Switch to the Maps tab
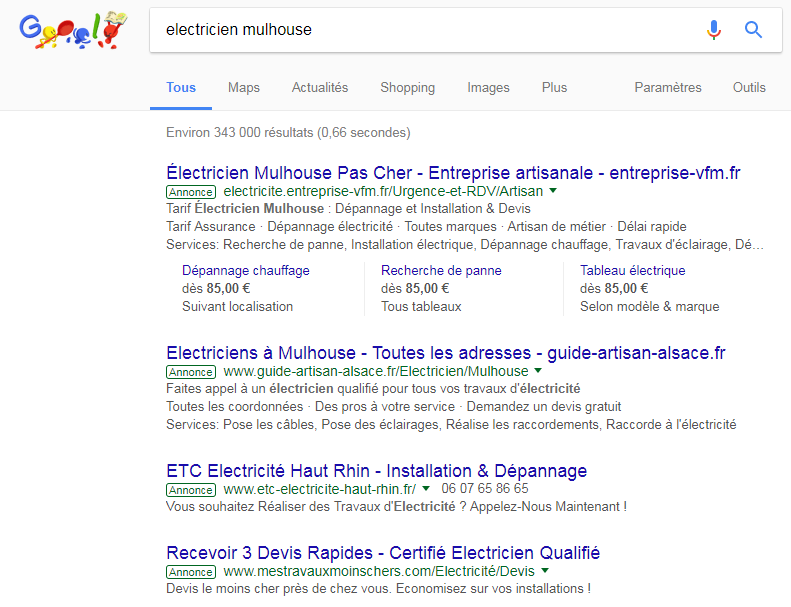791x607 pixels. coord(244,87)
